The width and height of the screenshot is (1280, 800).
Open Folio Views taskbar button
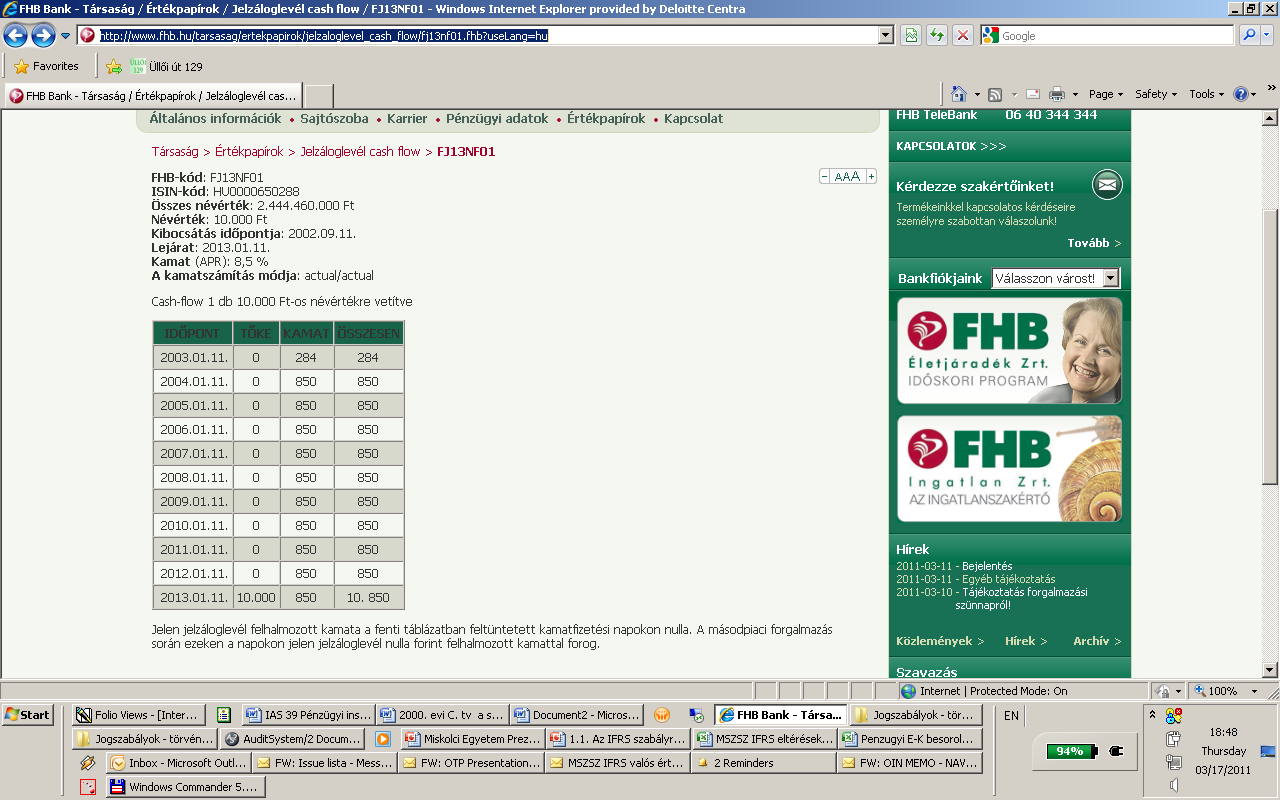[x=140, y=715]
